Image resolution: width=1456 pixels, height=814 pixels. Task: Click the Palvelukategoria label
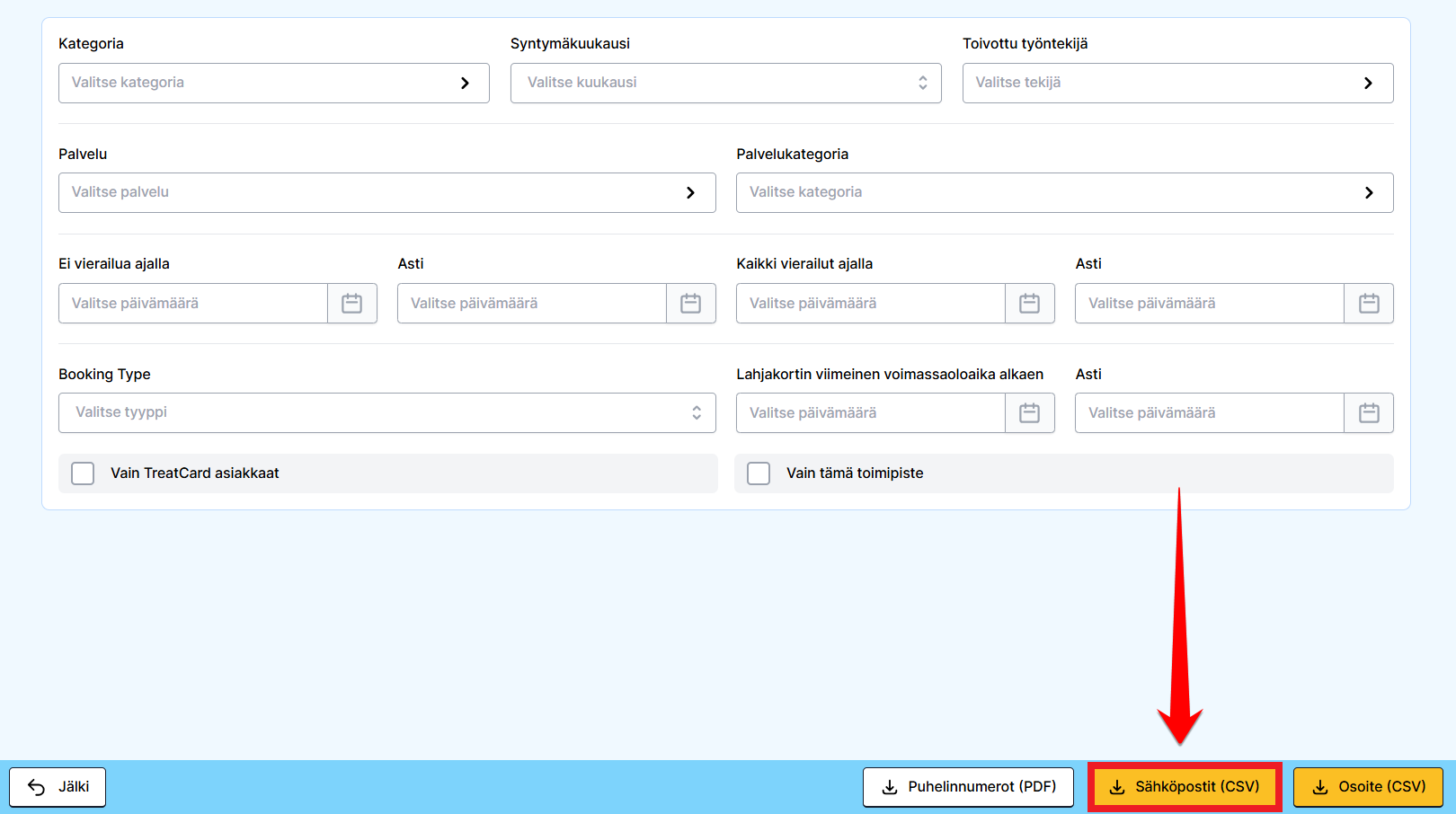tap(792, 155)
